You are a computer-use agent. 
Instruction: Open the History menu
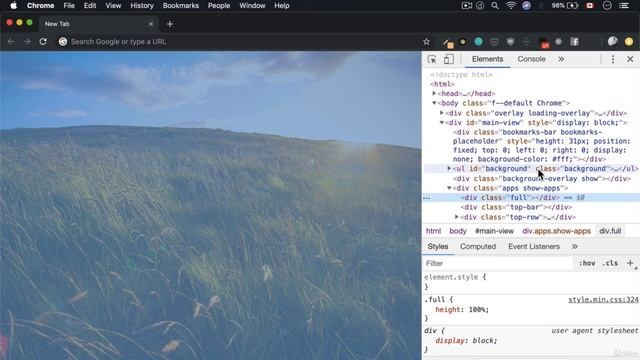(142, 6)
